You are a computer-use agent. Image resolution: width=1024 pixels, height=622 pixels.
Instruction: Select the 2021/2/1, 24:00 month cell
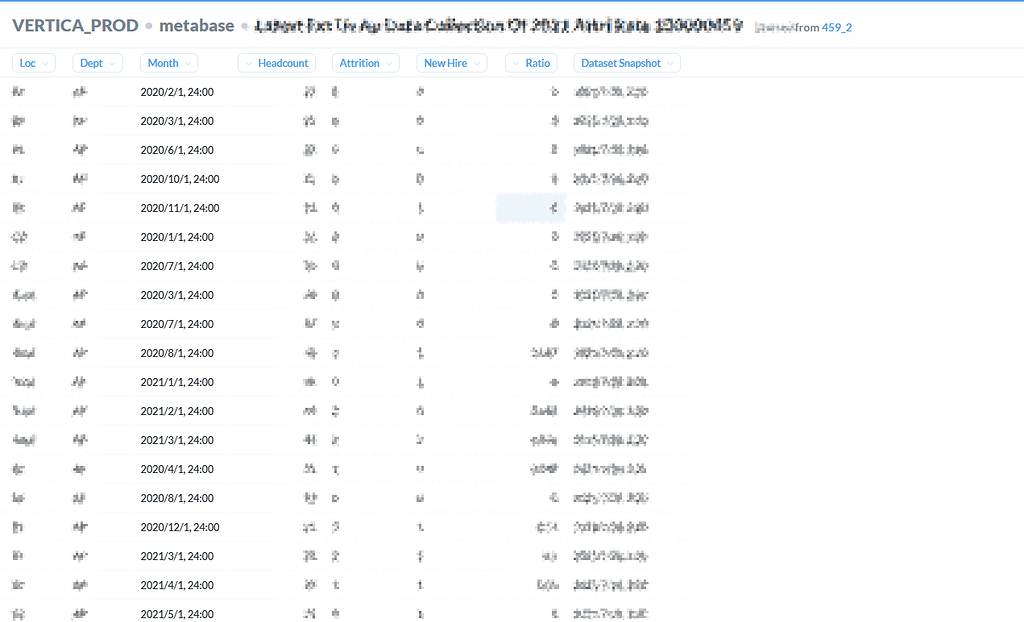click(177, 411)
